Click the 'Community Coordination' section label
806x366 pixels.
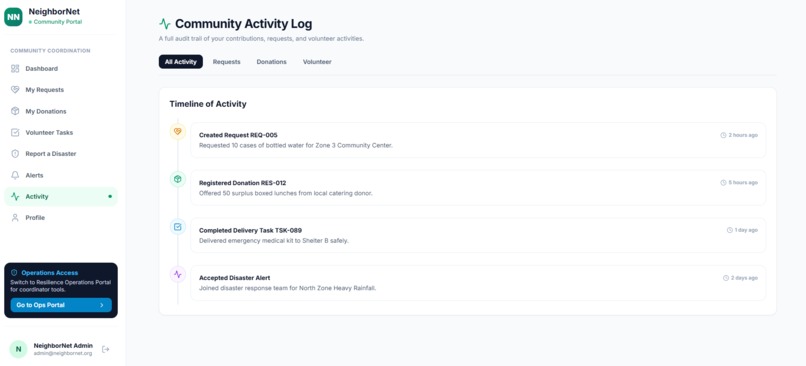(x=50, y=51)
